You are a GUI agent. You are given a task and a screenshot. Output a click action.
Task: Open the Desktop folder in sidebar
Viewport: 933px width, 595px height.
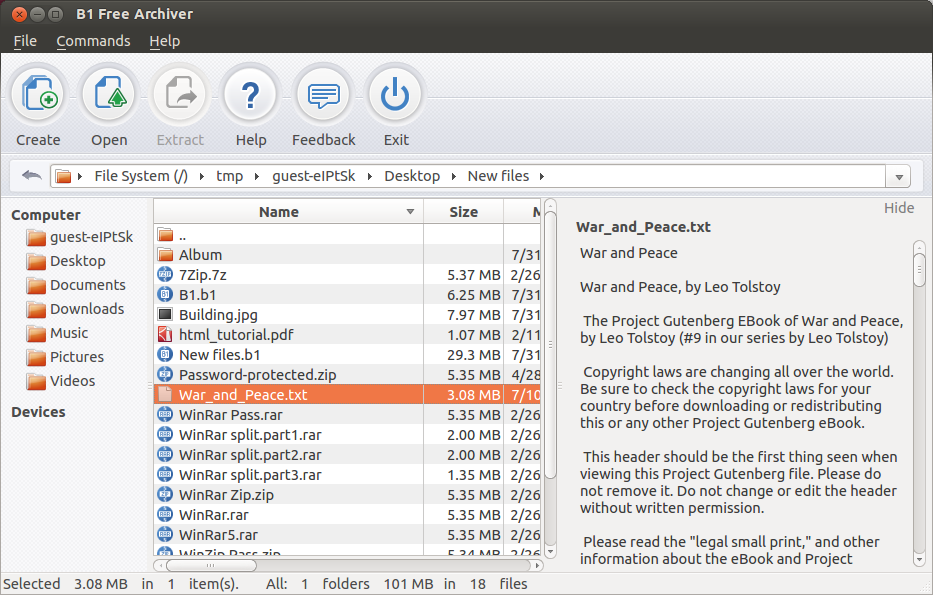(x=66, y=261)
